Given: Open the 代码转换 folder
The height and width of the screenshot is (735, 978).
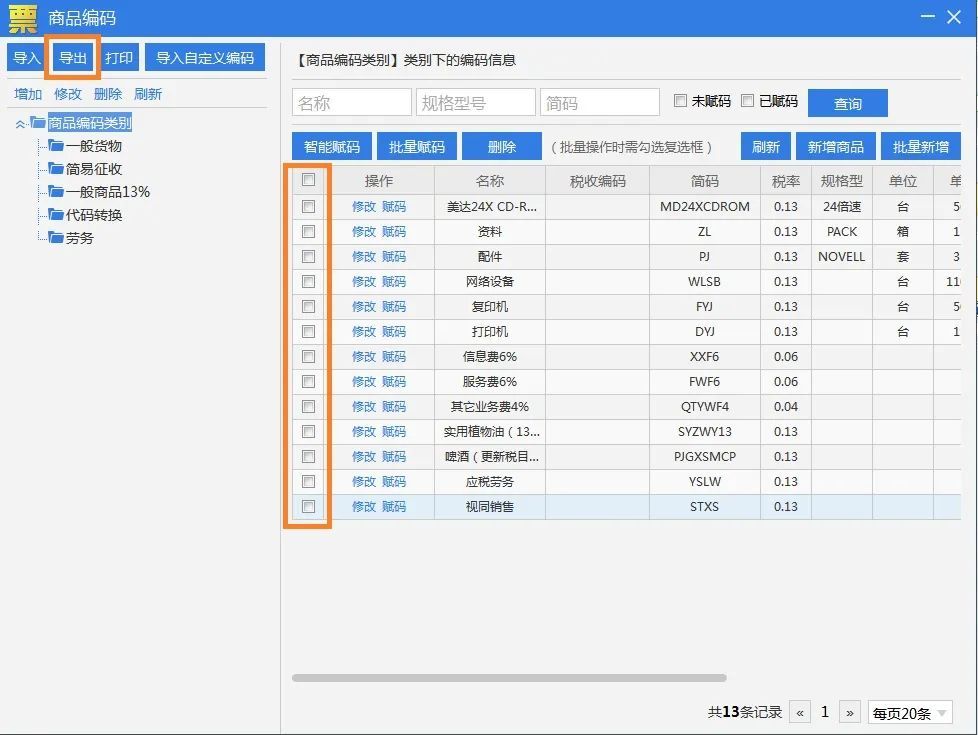Looking at the screenshot, I should pyautogui.click(x=93, y=215).
